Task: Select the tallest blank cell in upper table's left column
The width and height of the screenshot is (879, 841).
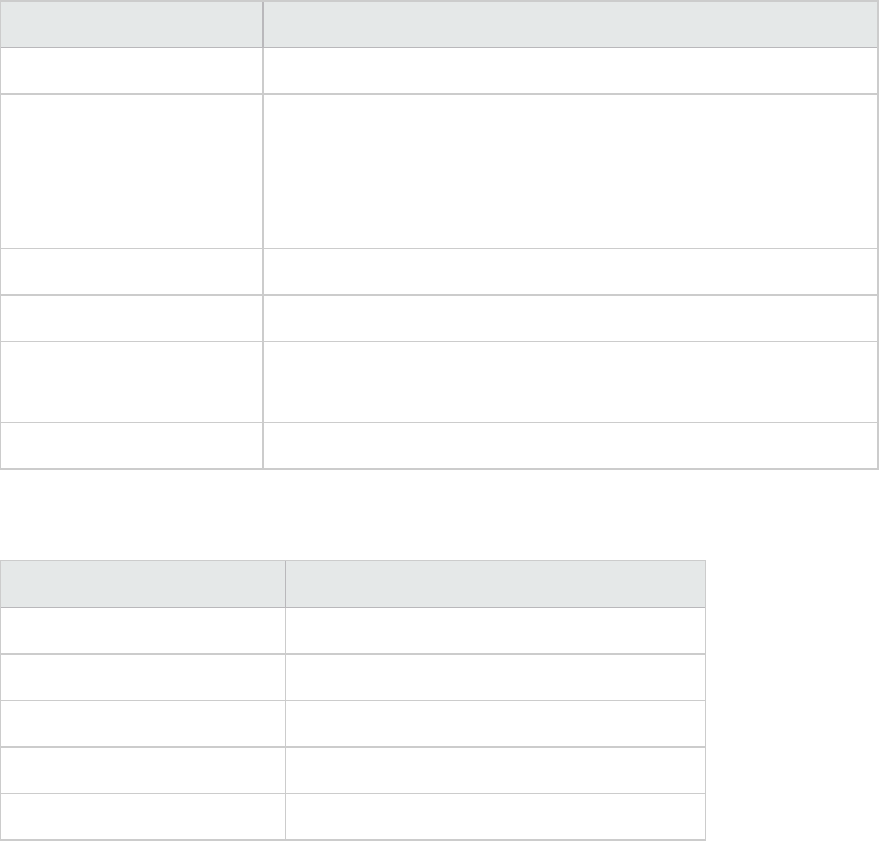Action: coord(132,171)
